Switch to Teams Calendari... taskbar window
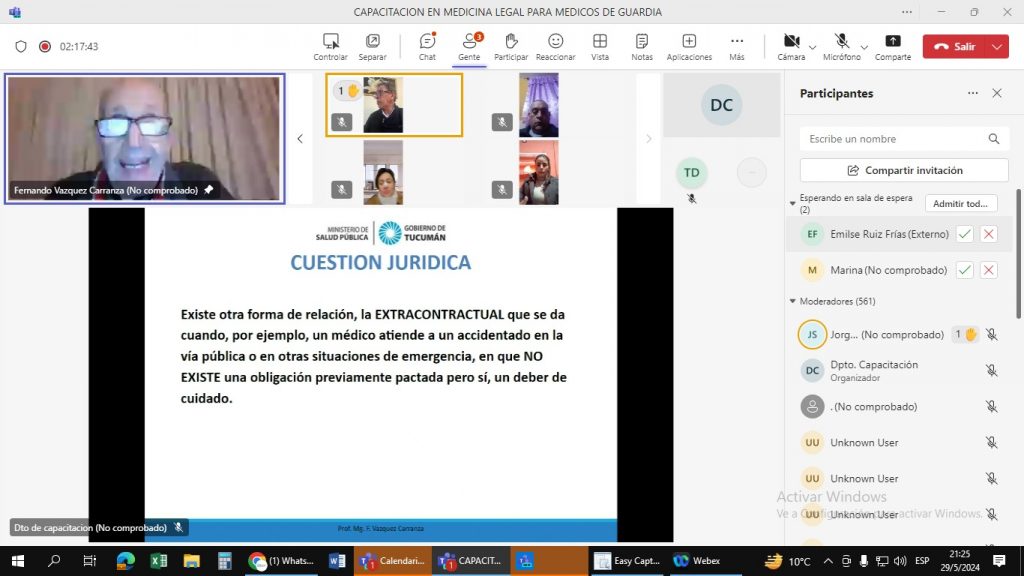 pyautogui.click(x=392, y=561)
